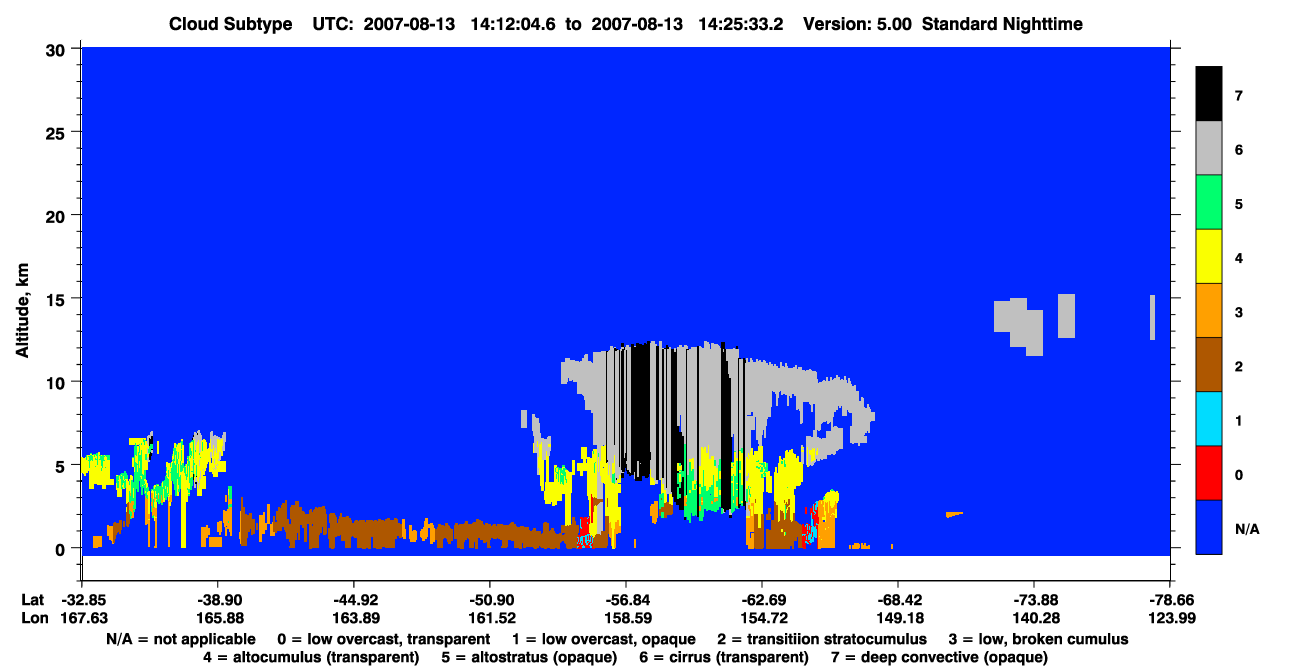The height and width of the screenshot is (667, 1300).
Task: Click the gray color swatch labeled 6
Action: [x=1209, y=149]
